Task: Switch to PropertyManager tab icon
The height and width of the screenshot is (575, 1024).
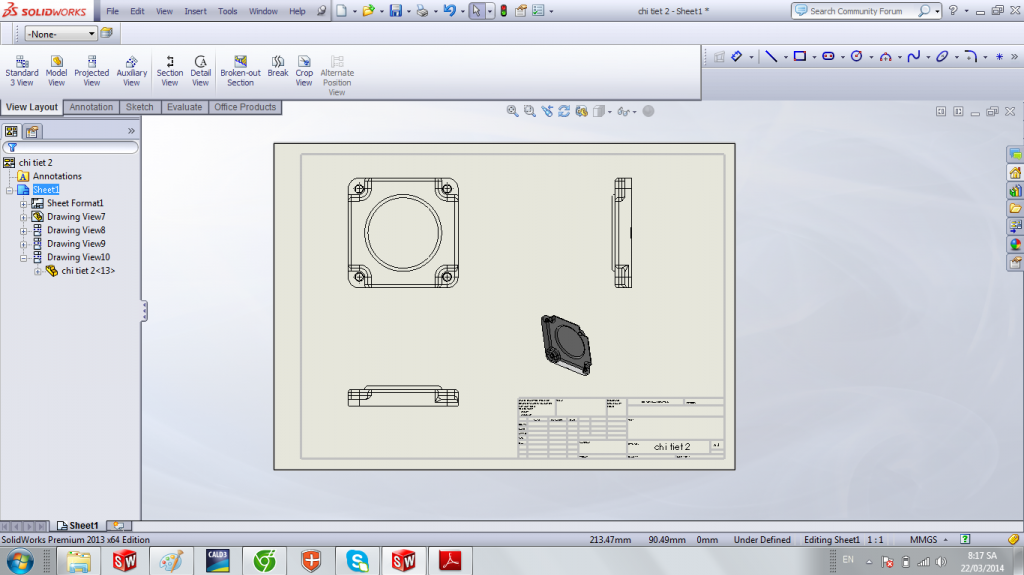Action: click(x=32, y=131)
